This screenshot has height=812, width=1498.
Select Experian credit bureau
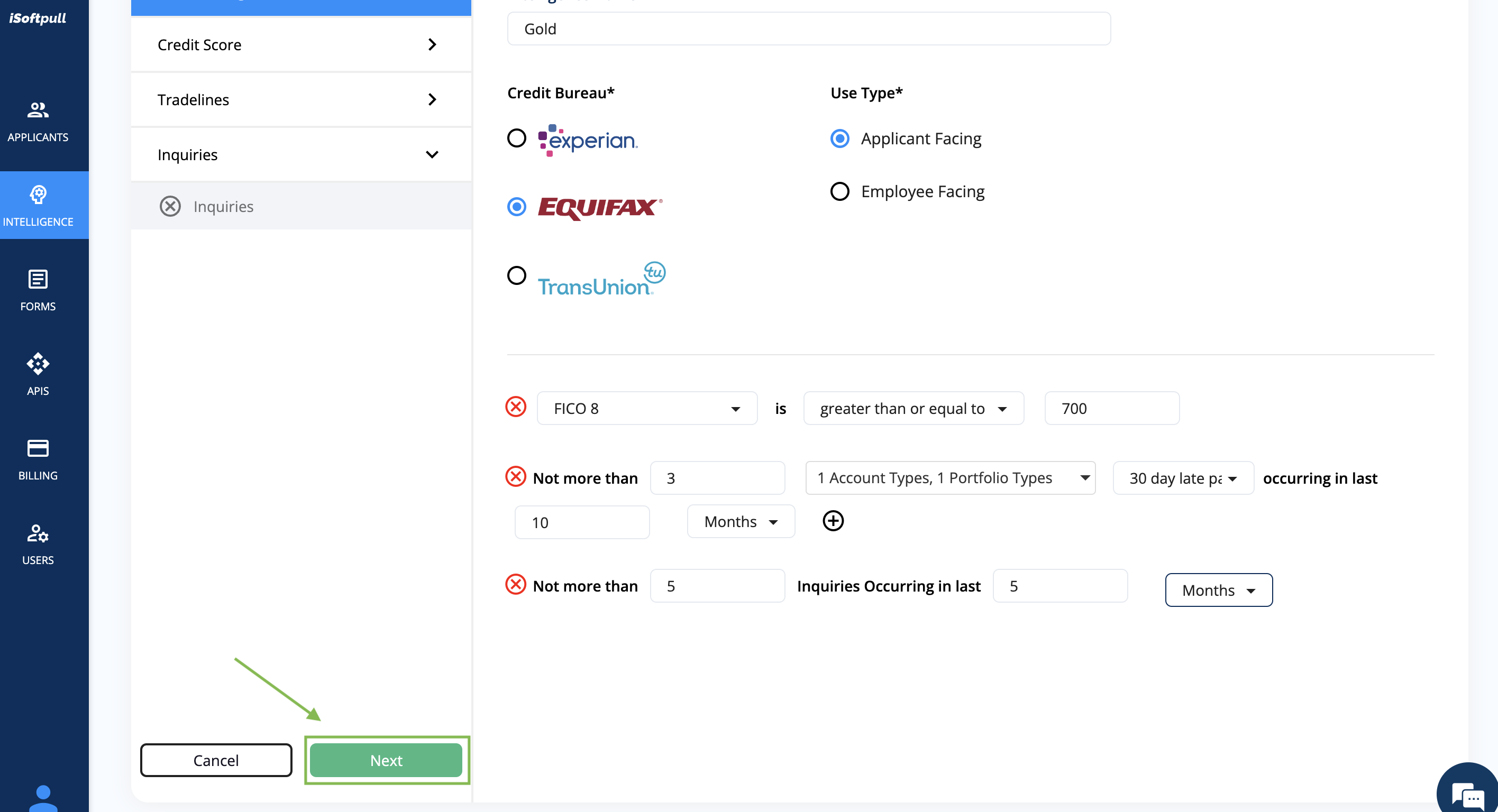(x=516, y=139)
